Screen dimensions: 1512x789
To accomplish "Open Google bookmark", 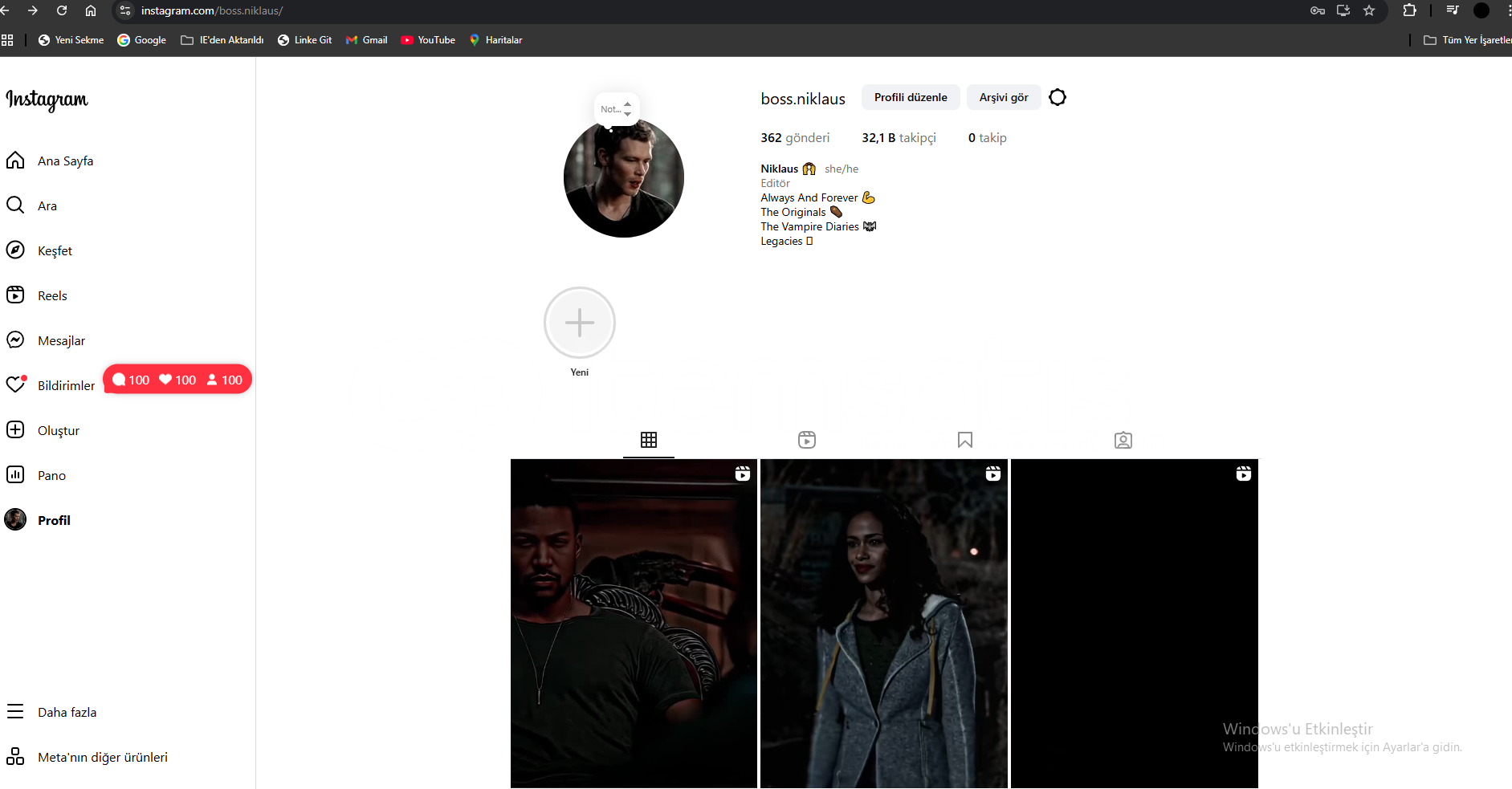I will coord(141,40).
